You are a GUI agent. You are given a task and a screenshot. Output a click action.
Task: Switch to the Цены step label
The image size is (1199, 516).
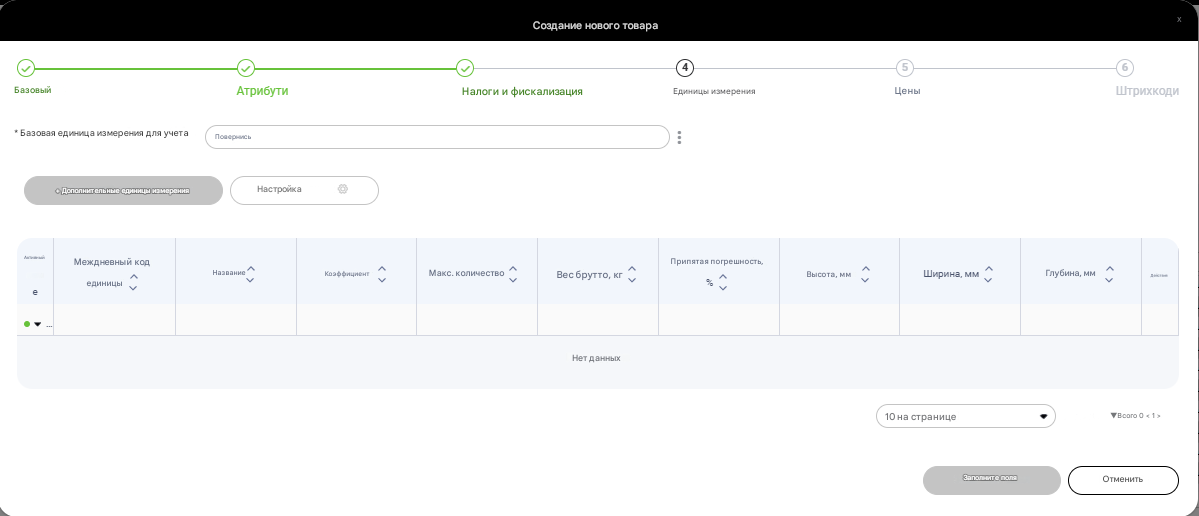point(907,91)
